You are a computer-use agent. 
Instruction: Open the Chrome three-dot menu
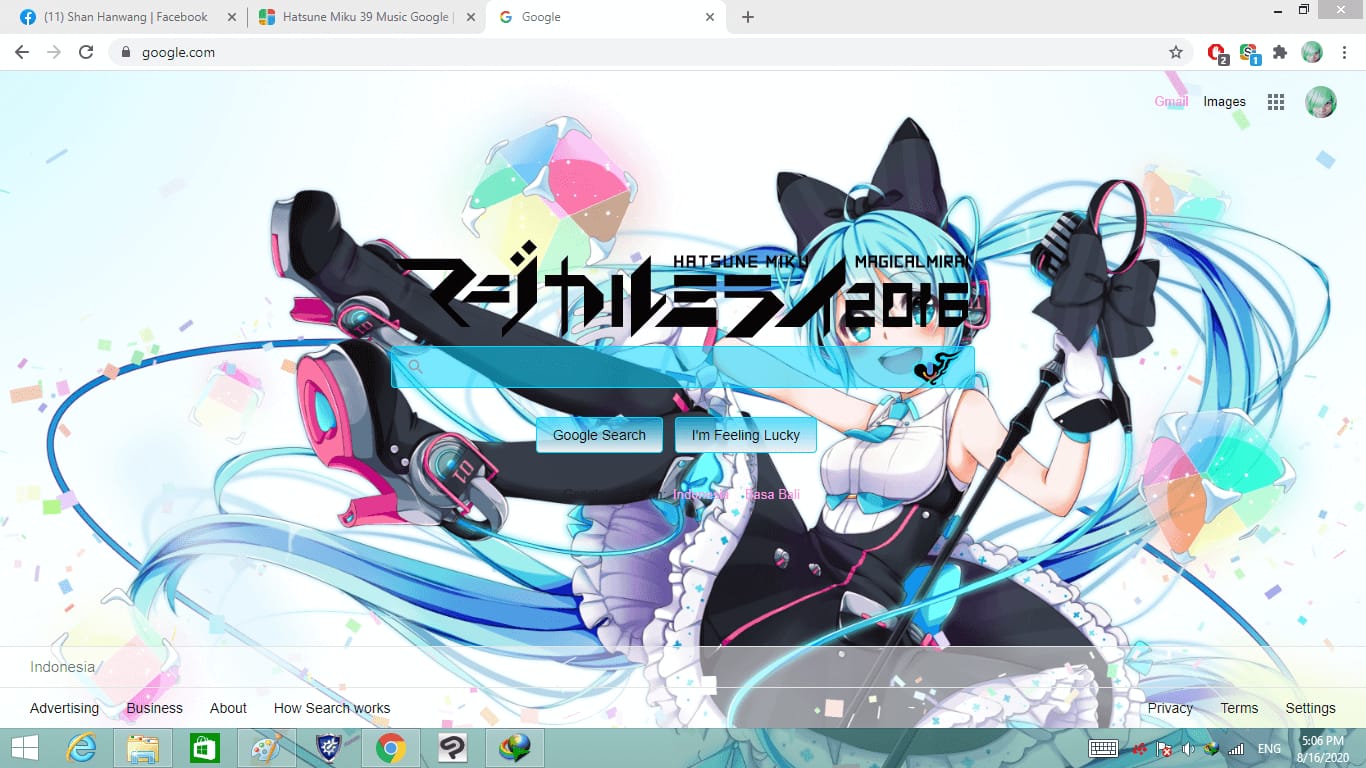coord(1344,52)
